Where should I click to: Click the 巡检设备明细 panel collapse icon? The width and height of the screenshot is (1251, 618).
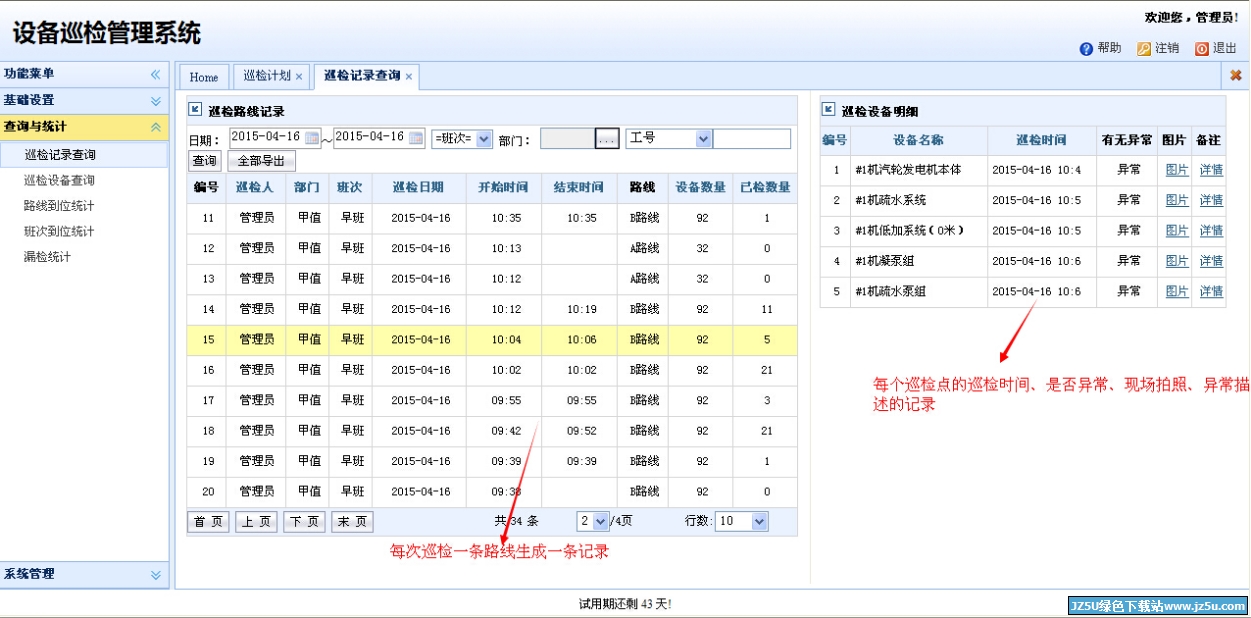tap(829, 110)
